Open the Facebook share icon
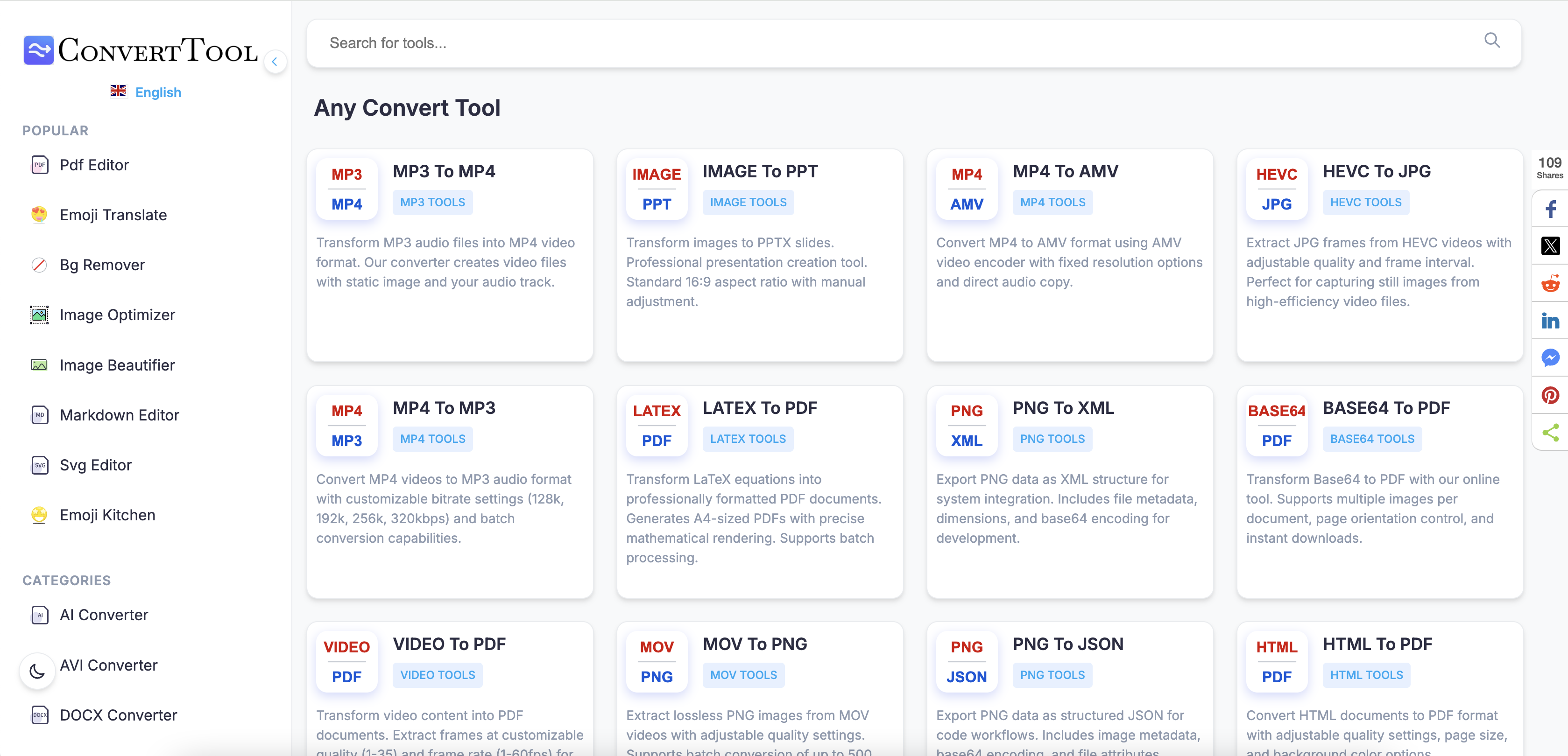The image size is (1568, 756). coord(1550,209)
